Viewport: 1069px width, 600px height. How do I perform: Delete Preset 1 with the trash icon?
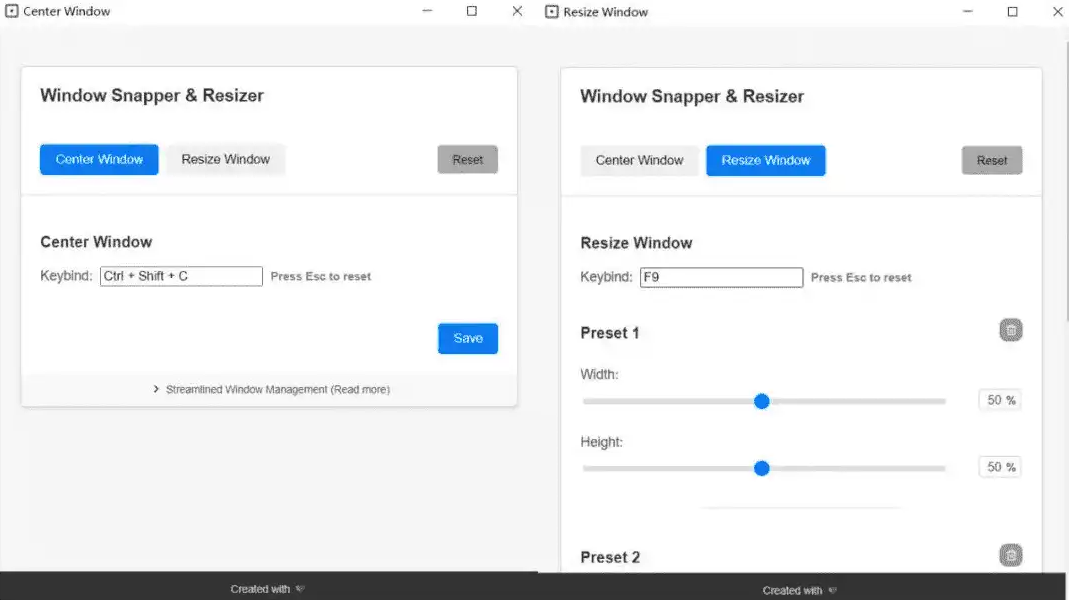point(1010,331)
